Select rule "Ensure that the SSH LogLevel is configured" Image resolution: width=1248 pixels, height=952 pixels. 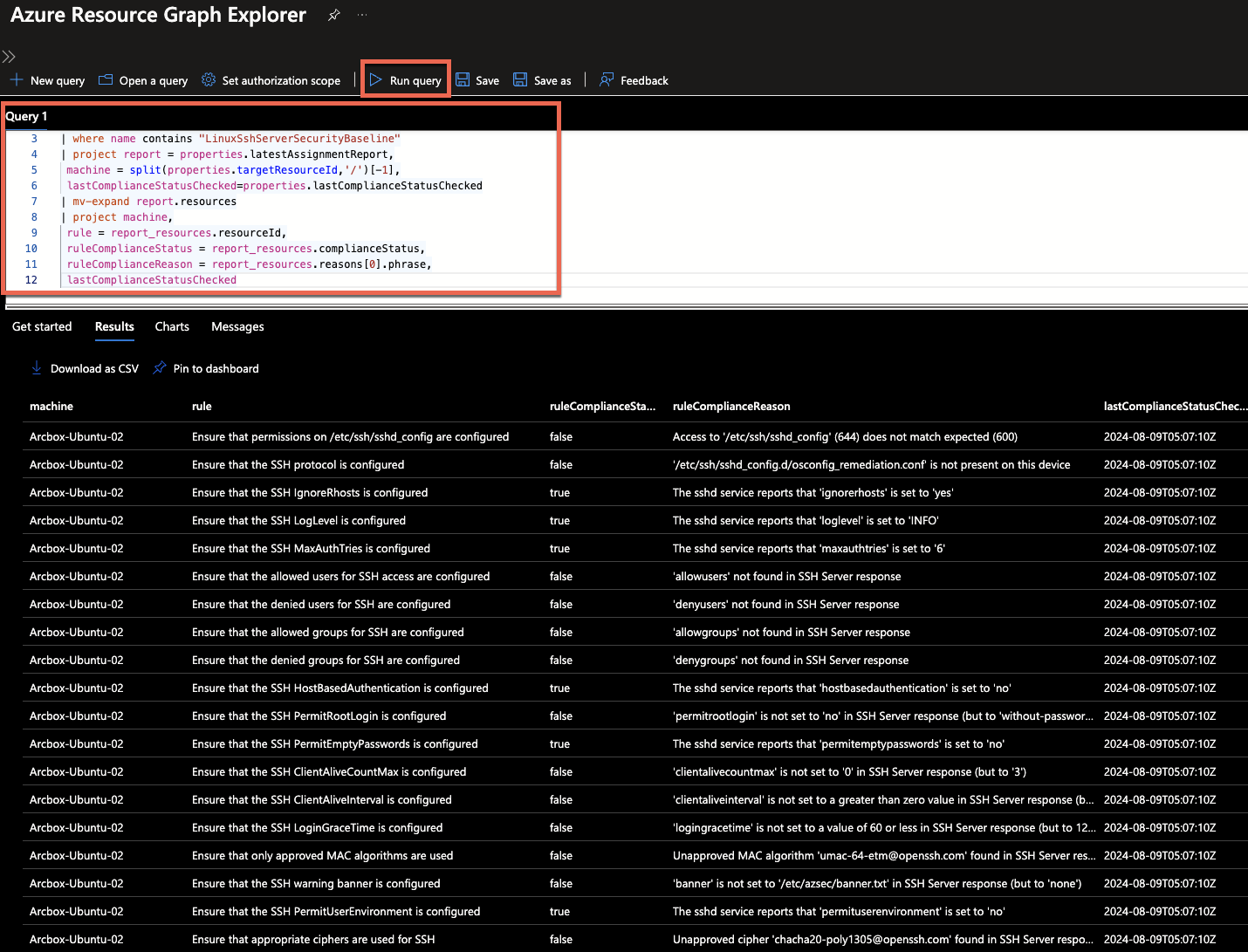pos(298,521)
